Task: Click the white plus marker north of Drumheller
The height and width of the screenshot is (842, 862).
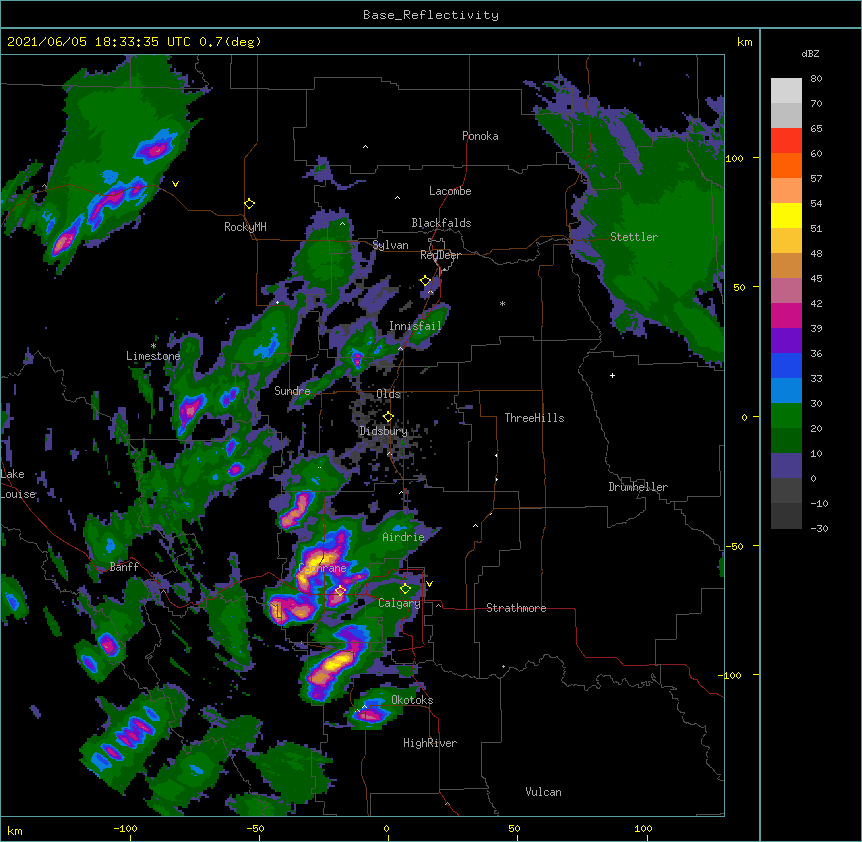Action: pos(612,375)
